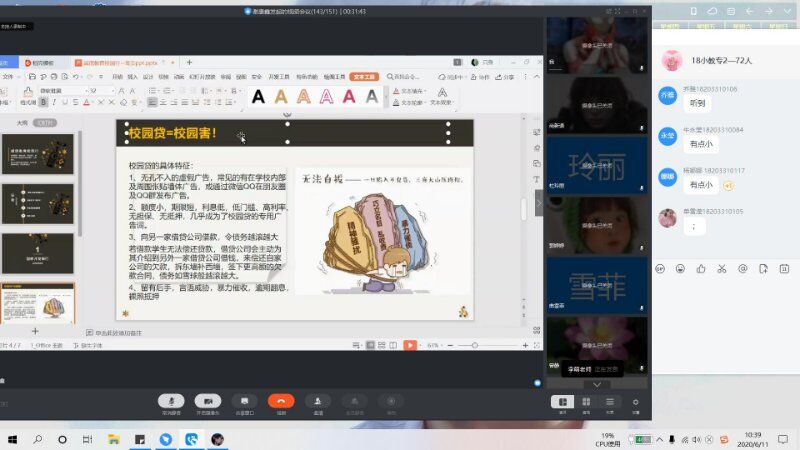The image size is (800, 450).
Task: Click the emoji icon in chat toolbar
Action: [x=680, y=268]
